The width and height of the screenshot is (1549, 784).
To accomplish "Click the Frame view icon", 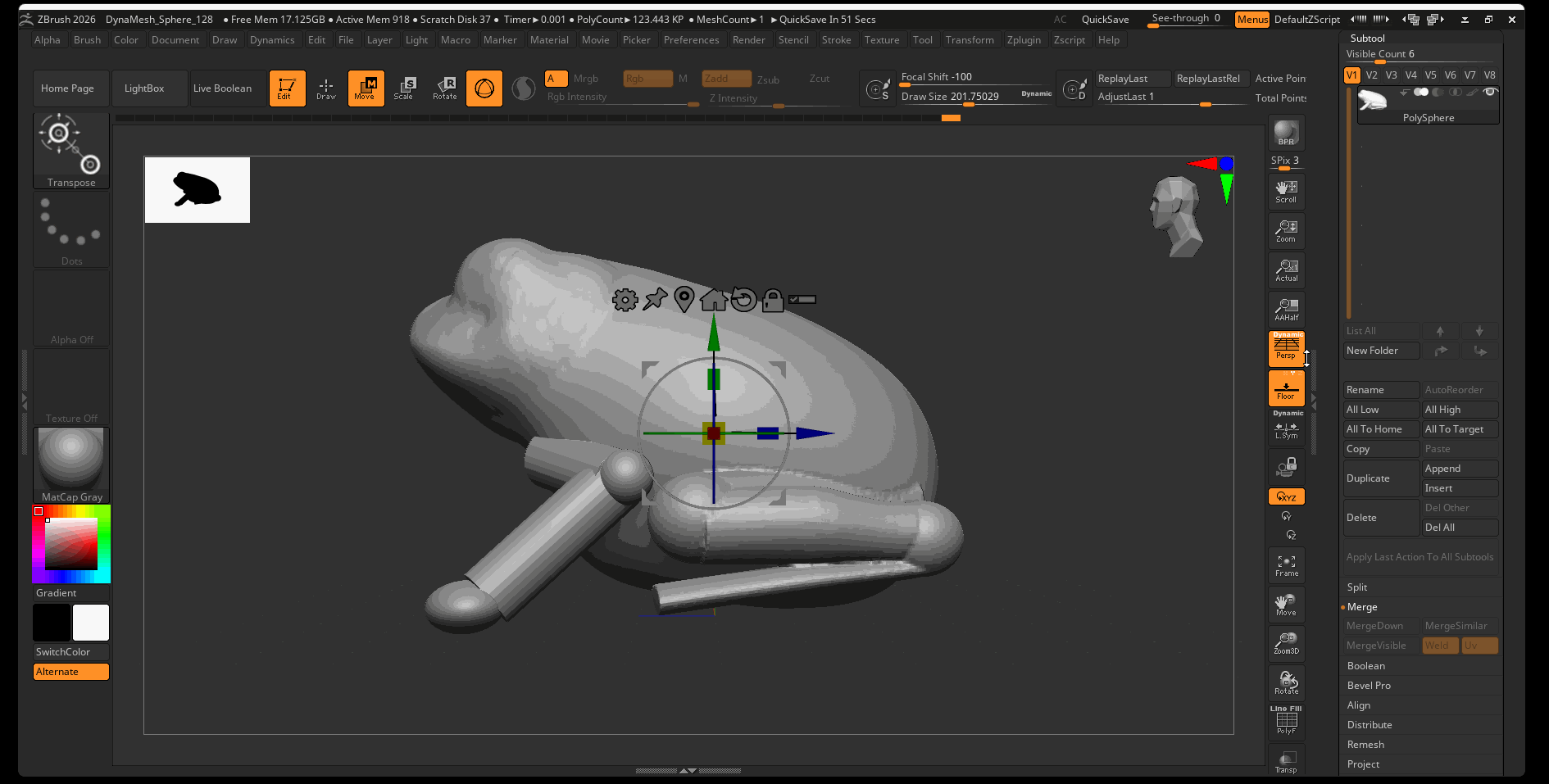I will point(1286,565).
